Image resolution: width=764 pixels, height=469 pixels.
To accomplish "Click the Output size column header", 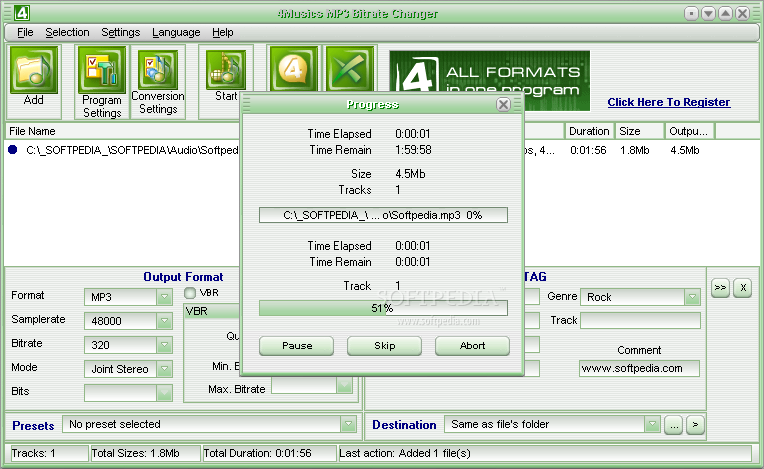I will 689,131.
